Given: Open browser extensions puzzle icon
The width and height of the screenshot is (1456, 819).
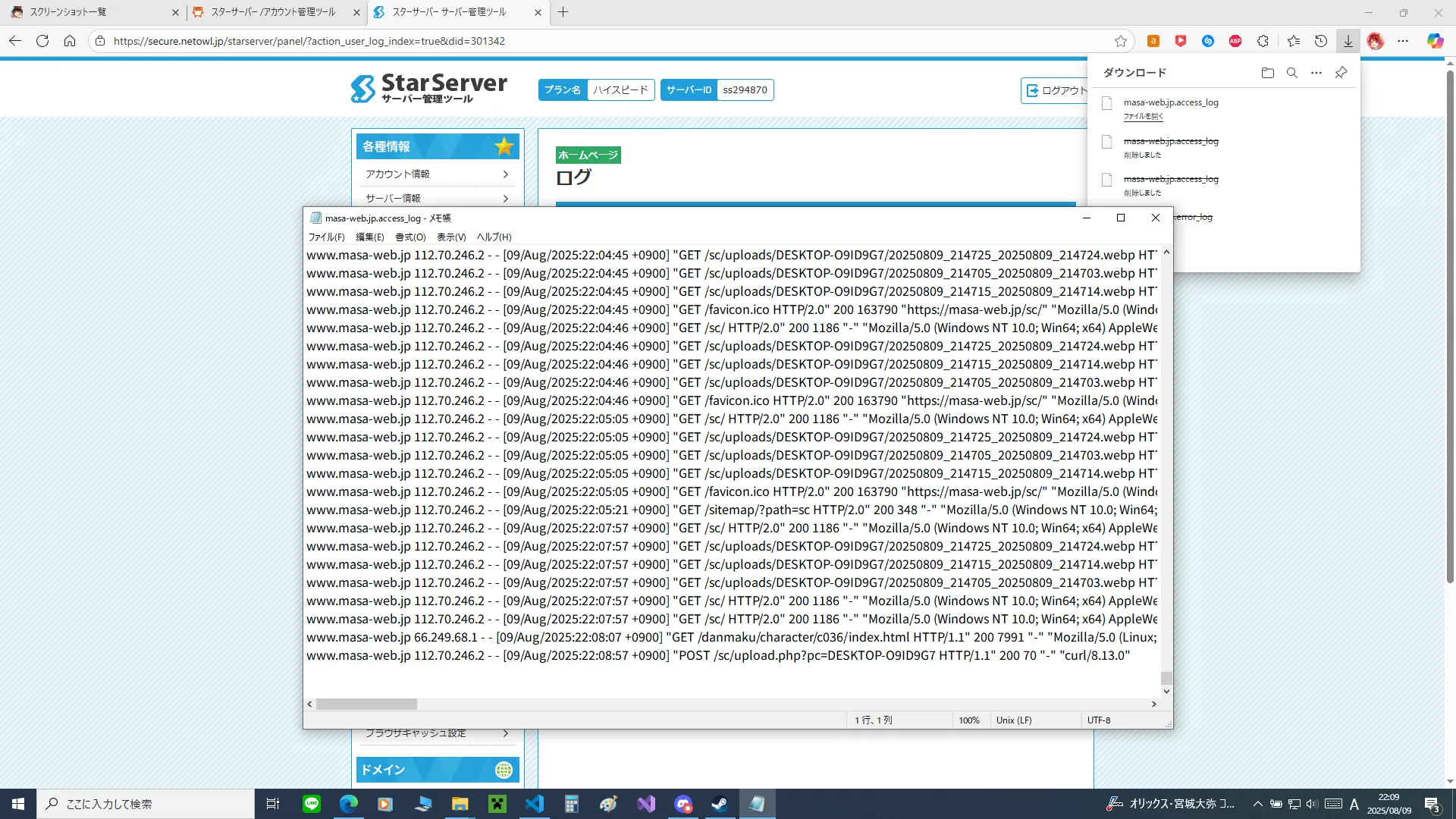Looking at the screenshot, I should [x=1263, y=41].
